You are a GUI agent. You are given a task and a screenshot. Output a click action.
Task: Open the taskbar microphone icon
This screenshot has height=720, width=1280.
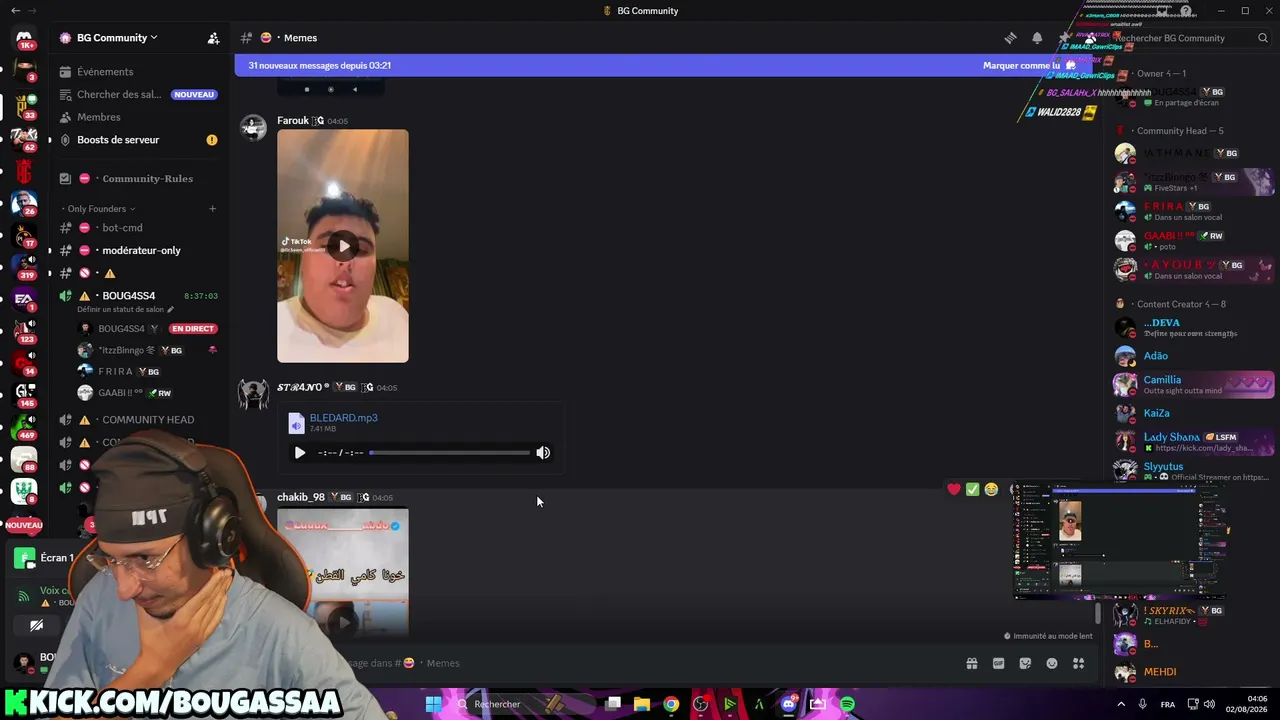coord(1142,704)
